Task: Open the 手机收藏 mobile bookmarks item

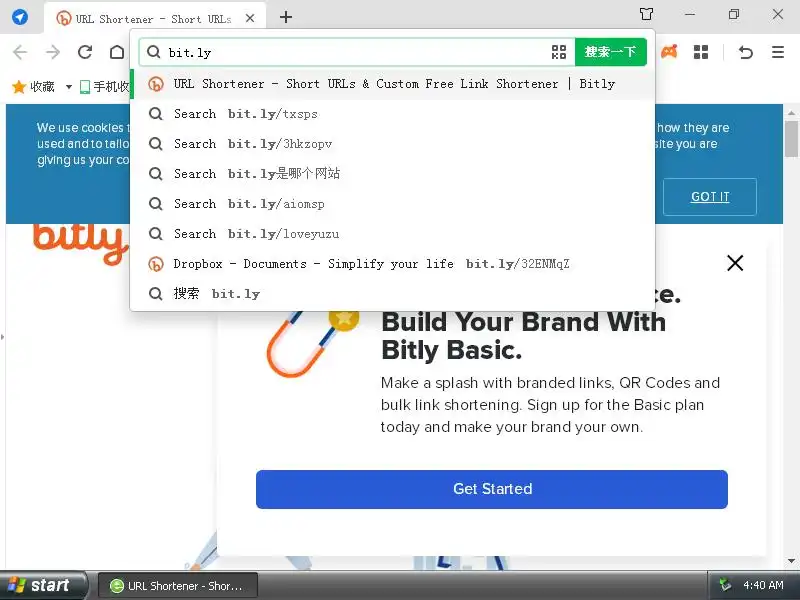Action: pos(105,87)
